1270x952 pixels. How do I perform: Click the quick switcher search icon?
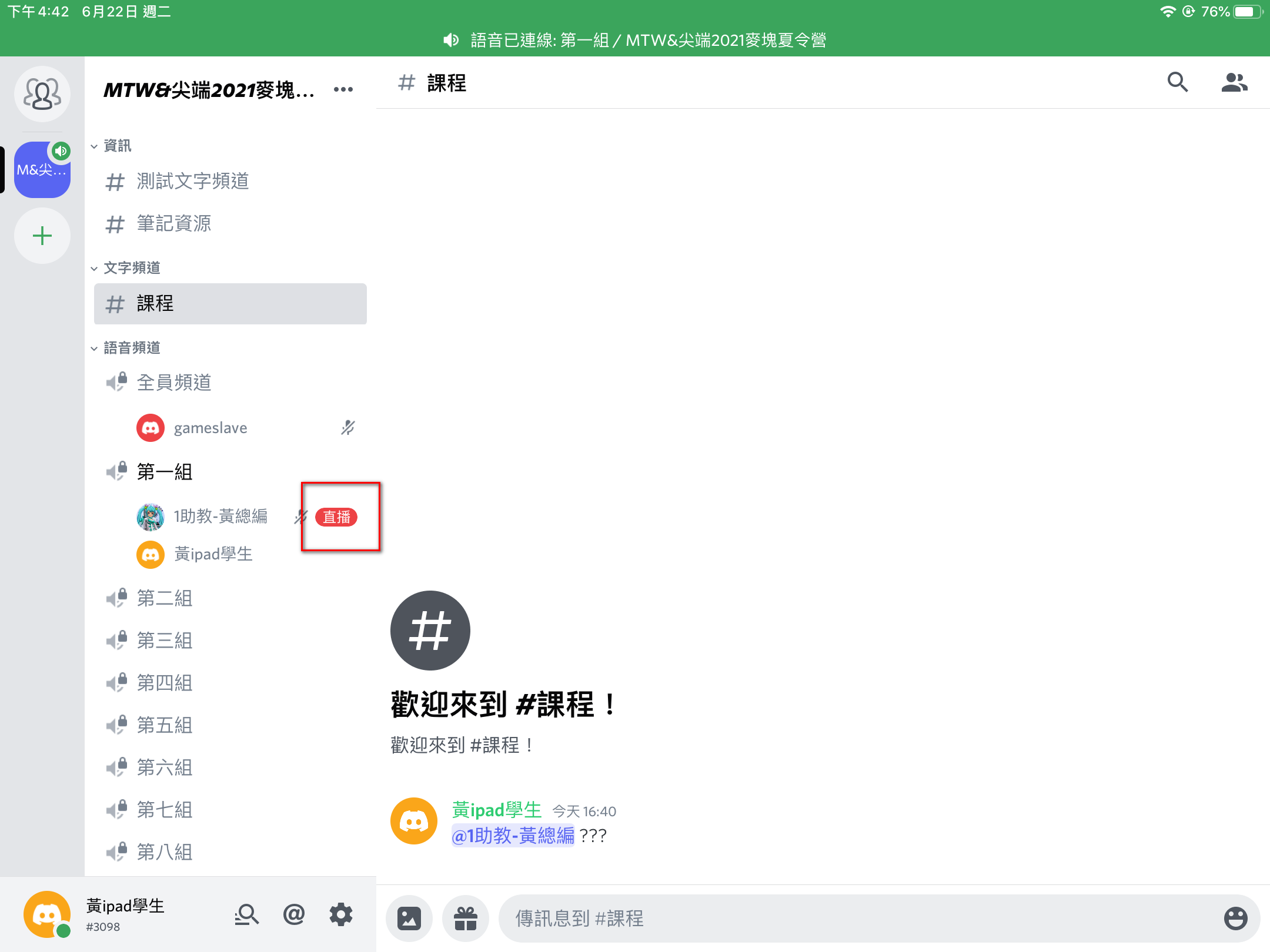(246, 914)
